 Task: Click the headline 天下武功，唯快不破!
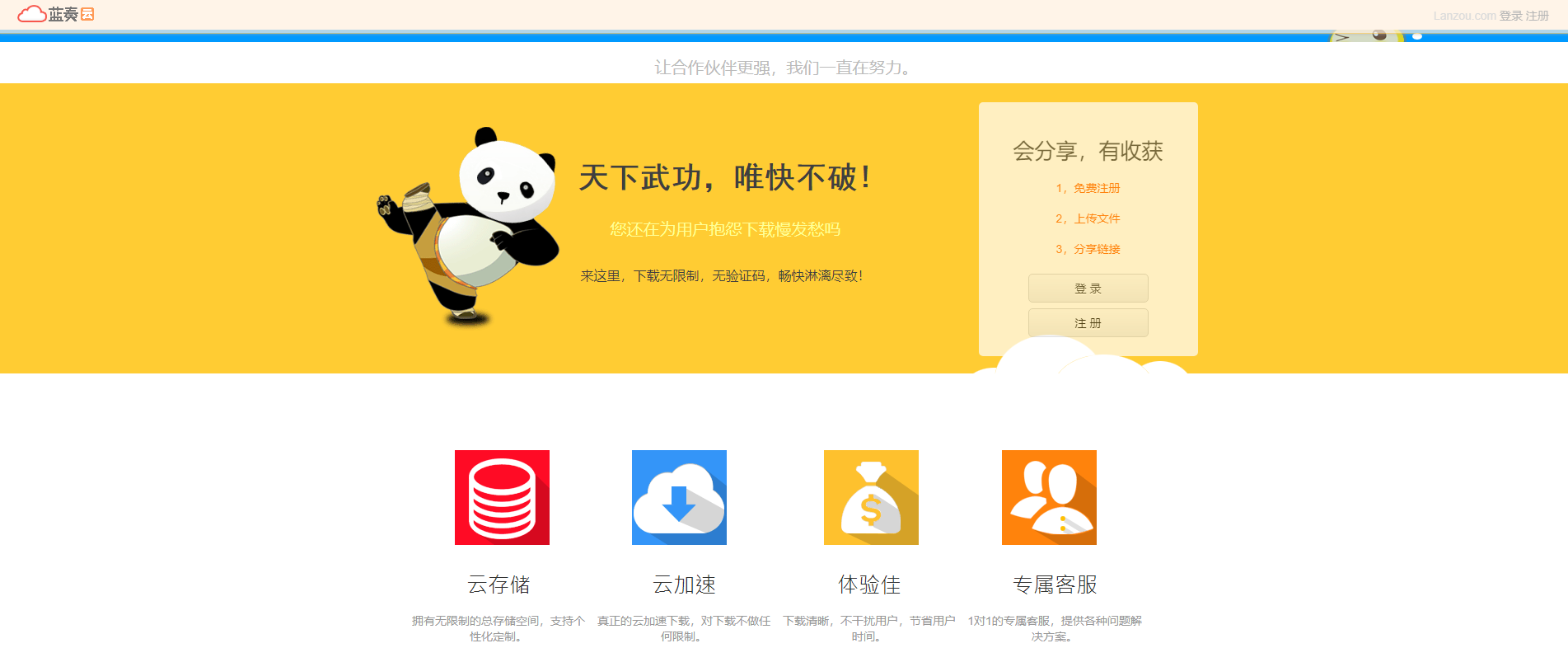tap(725, 177)
